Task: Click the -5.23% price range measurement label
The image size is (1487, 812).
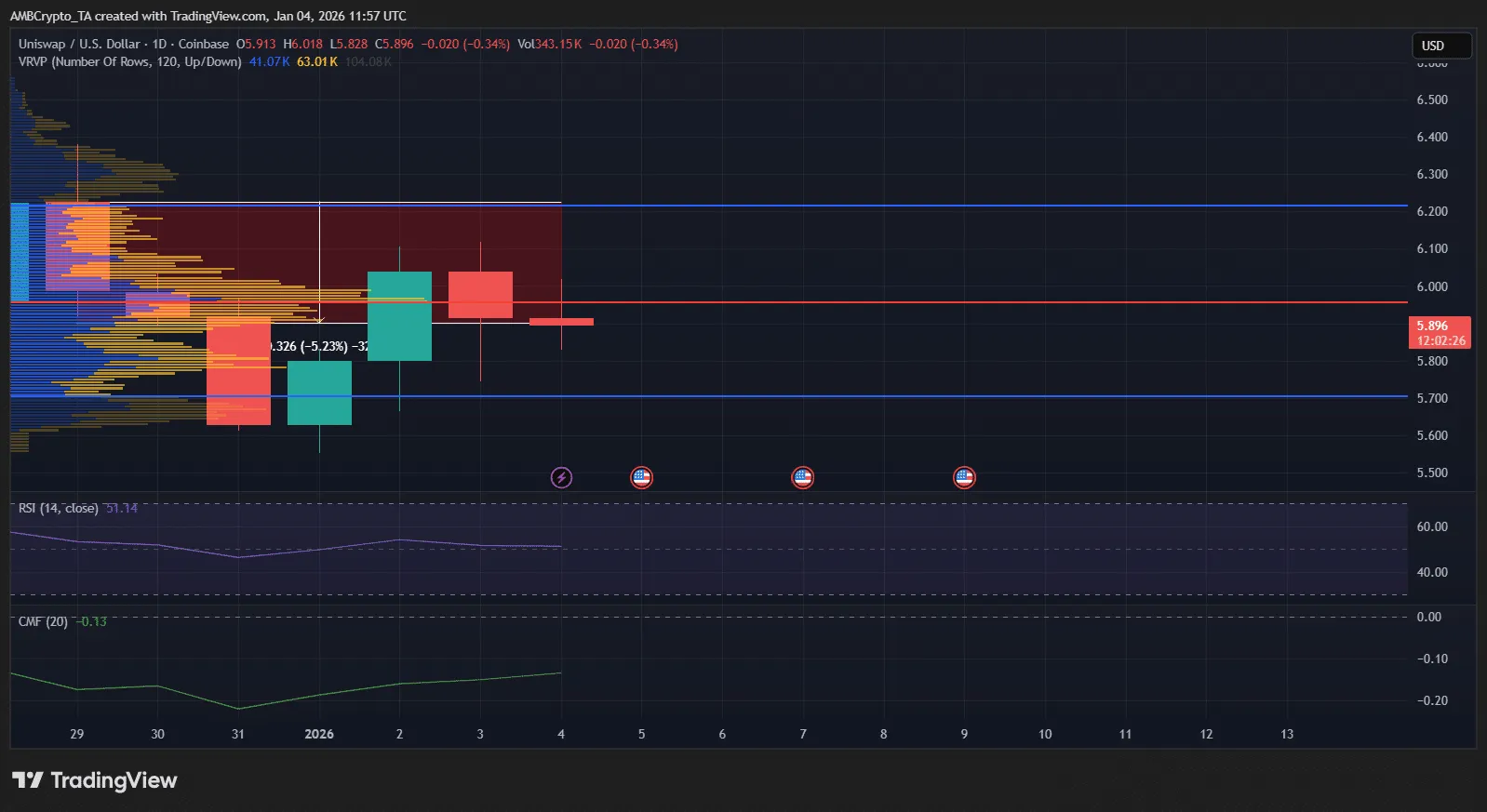Action: 318,346
